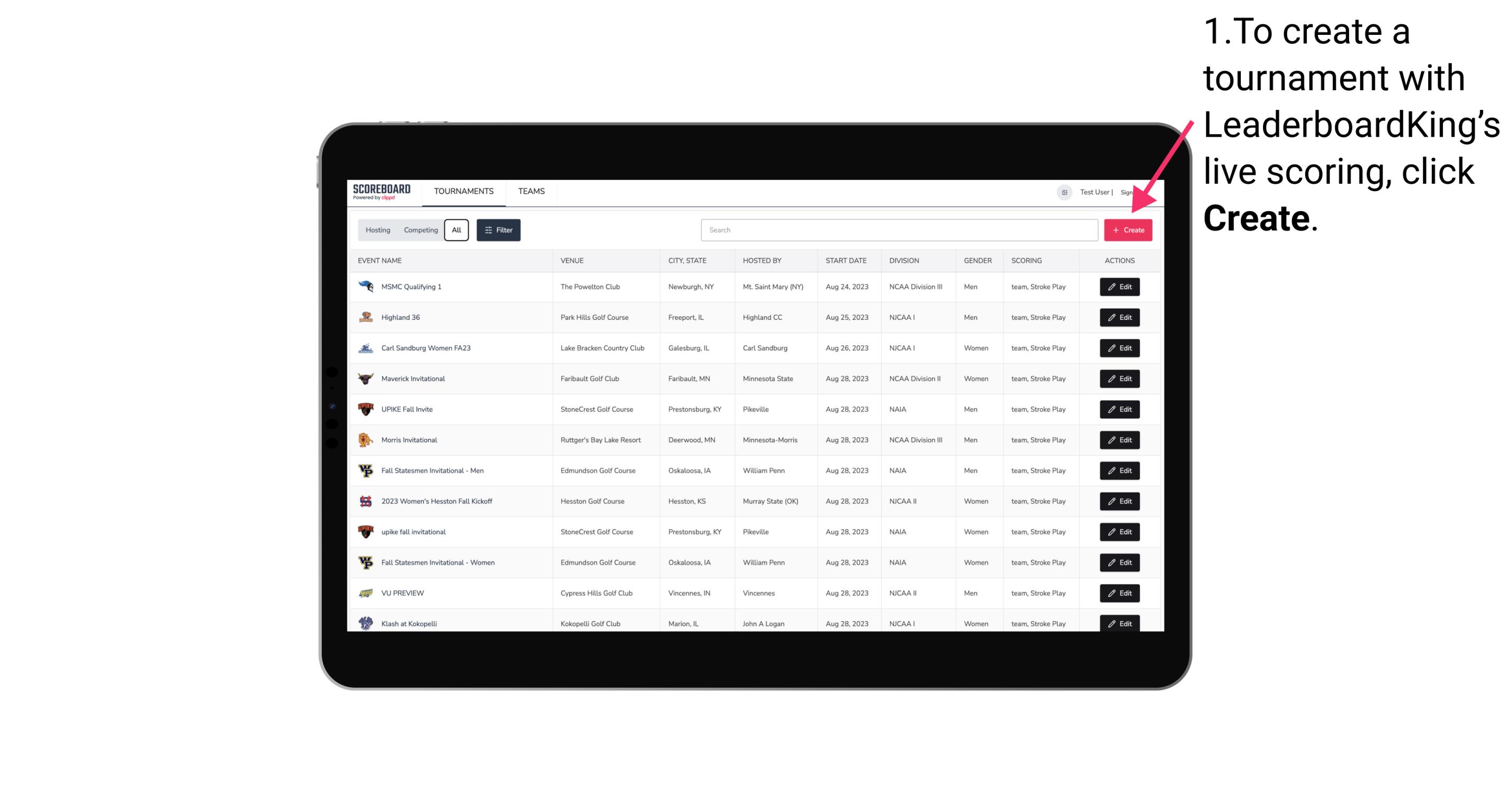
Task: Click the Create button to start tournament
Action: point(1128,230)
